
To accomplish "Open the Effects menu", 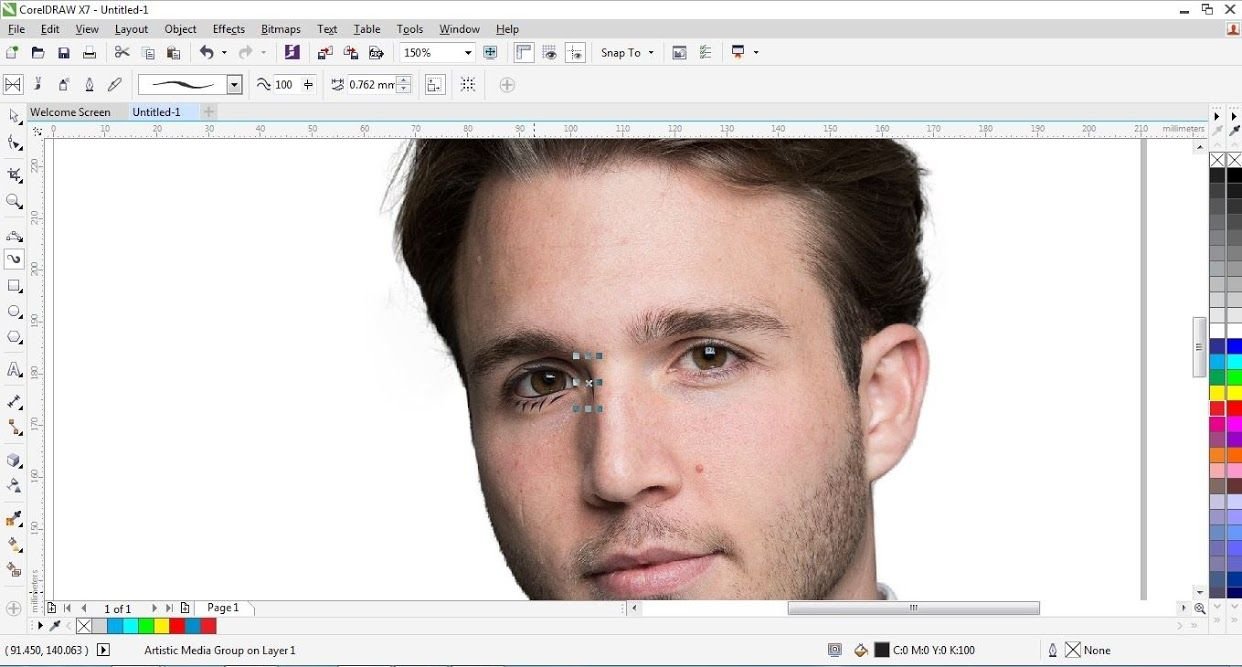I will click(x=229, y=29).
